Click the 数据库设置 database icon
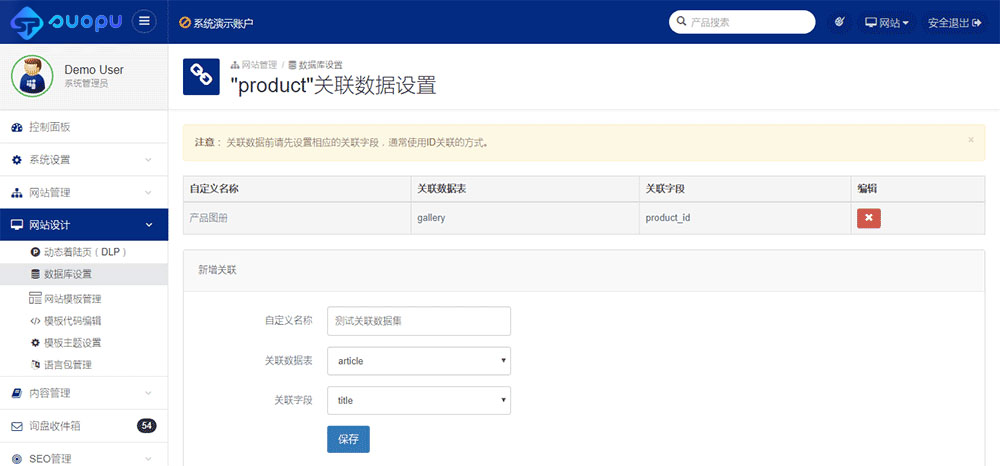 click(36, 274)
